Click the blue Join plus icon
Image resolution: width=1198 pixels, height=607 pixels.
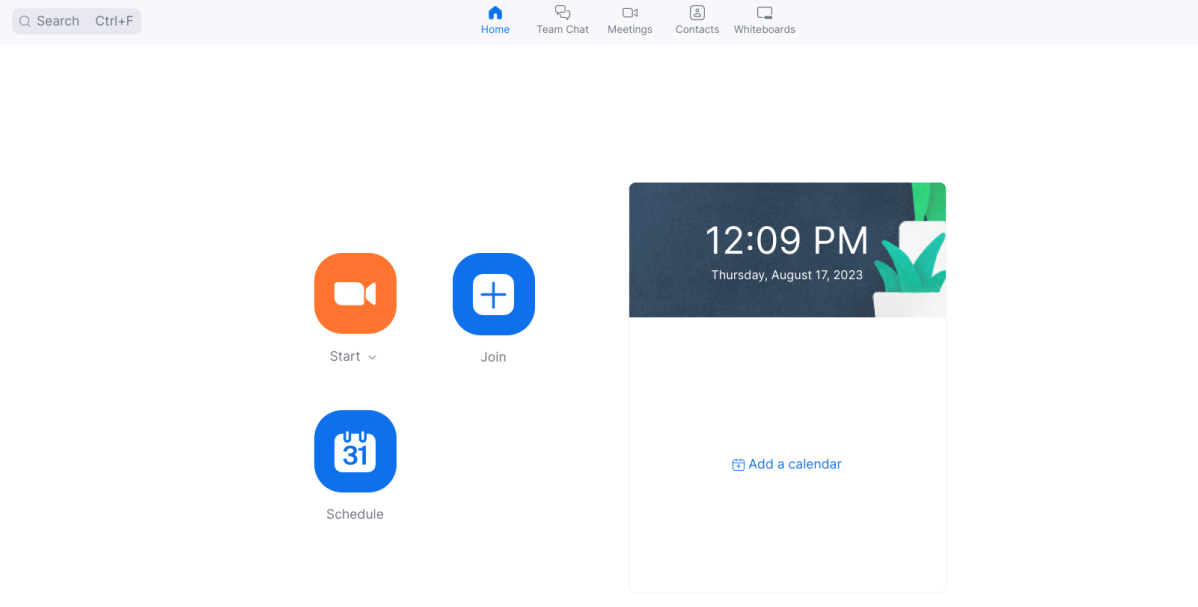coord(494,294)
